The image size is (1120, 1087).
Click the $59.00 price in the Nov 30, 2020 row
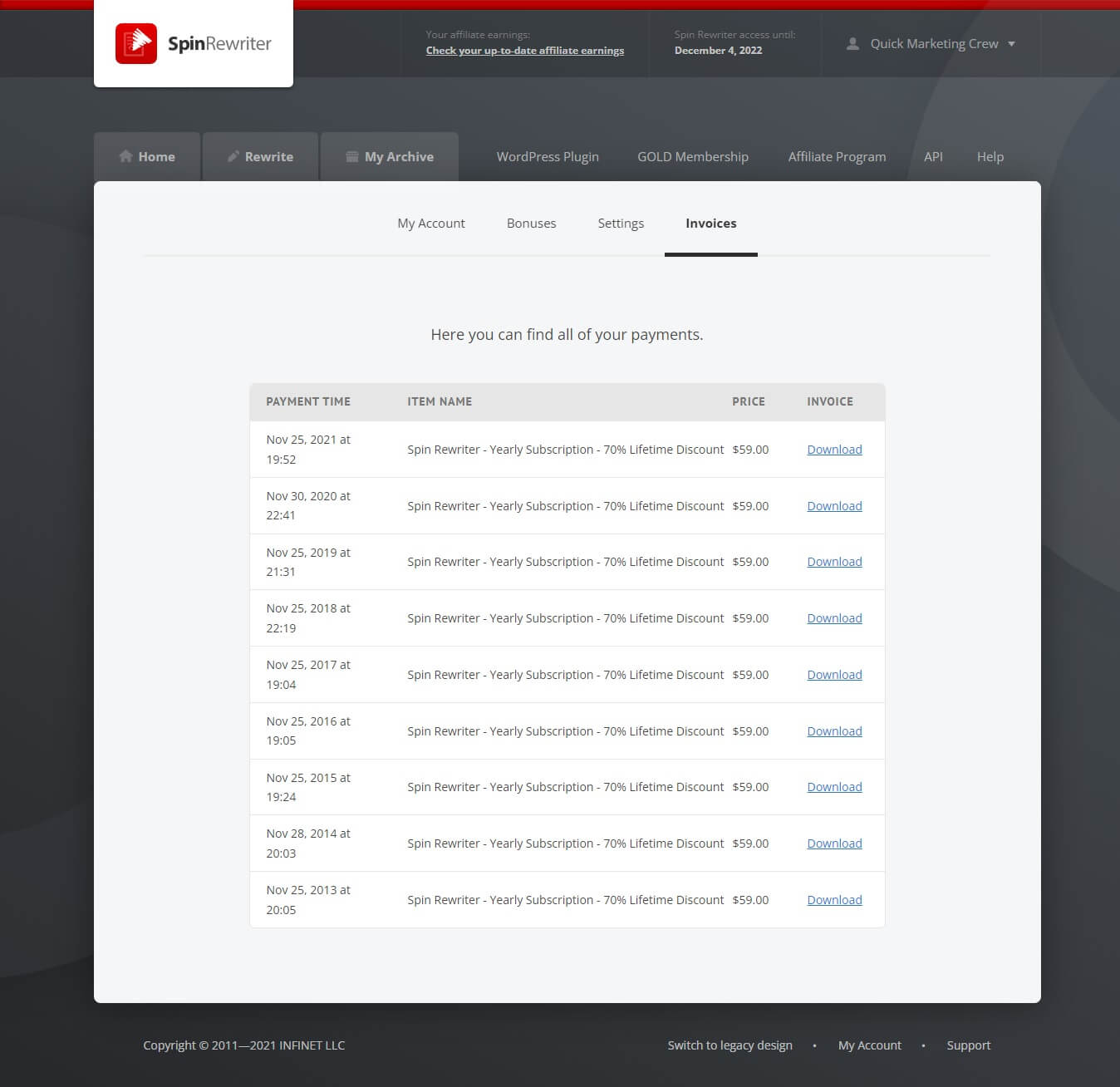click(x=750, y=506)
